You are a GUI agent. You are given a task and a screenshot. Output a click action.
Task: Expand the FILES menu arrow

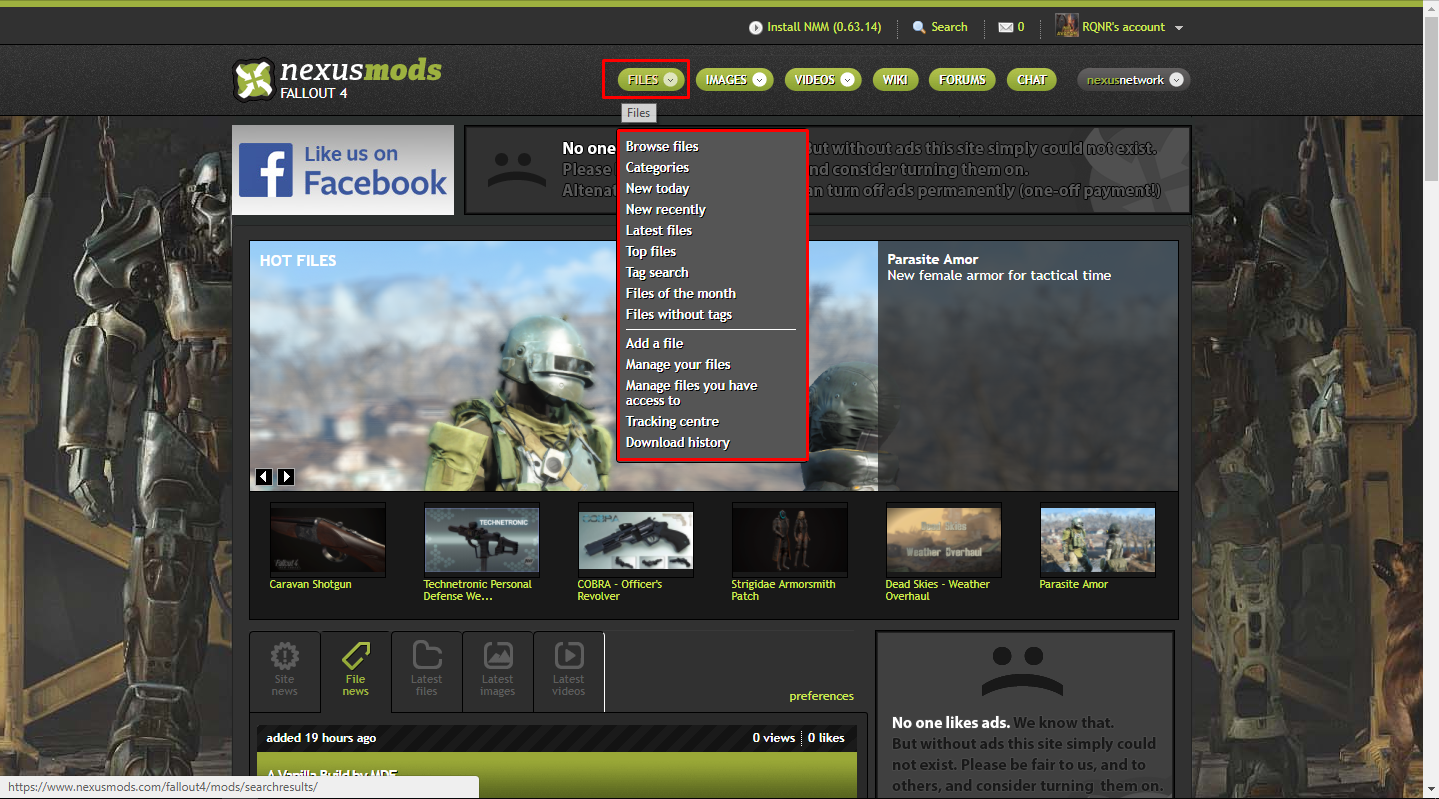[671, 80]
